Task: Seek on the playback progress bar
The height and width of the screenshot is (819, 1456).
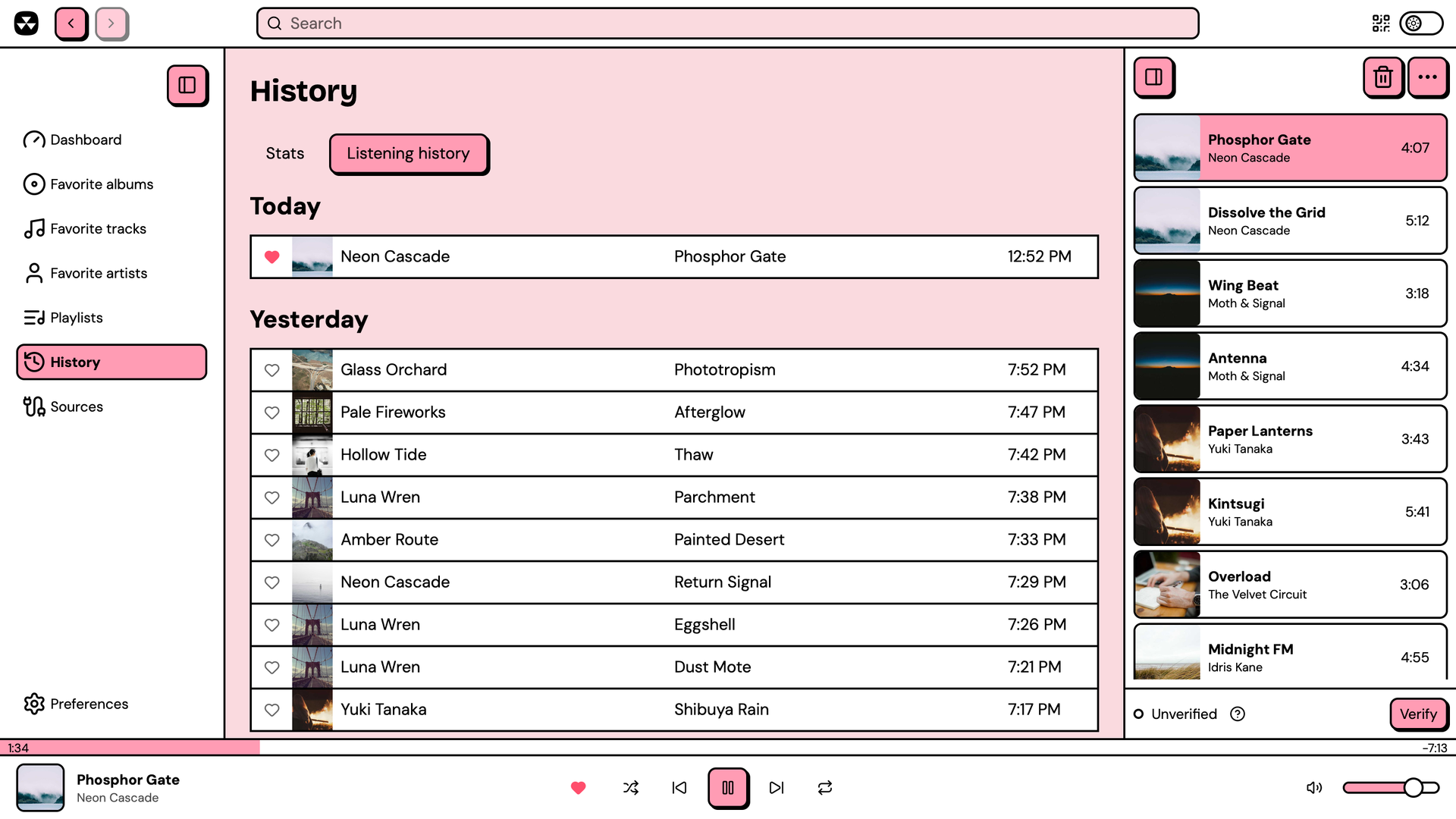Action: coord(728,748)
